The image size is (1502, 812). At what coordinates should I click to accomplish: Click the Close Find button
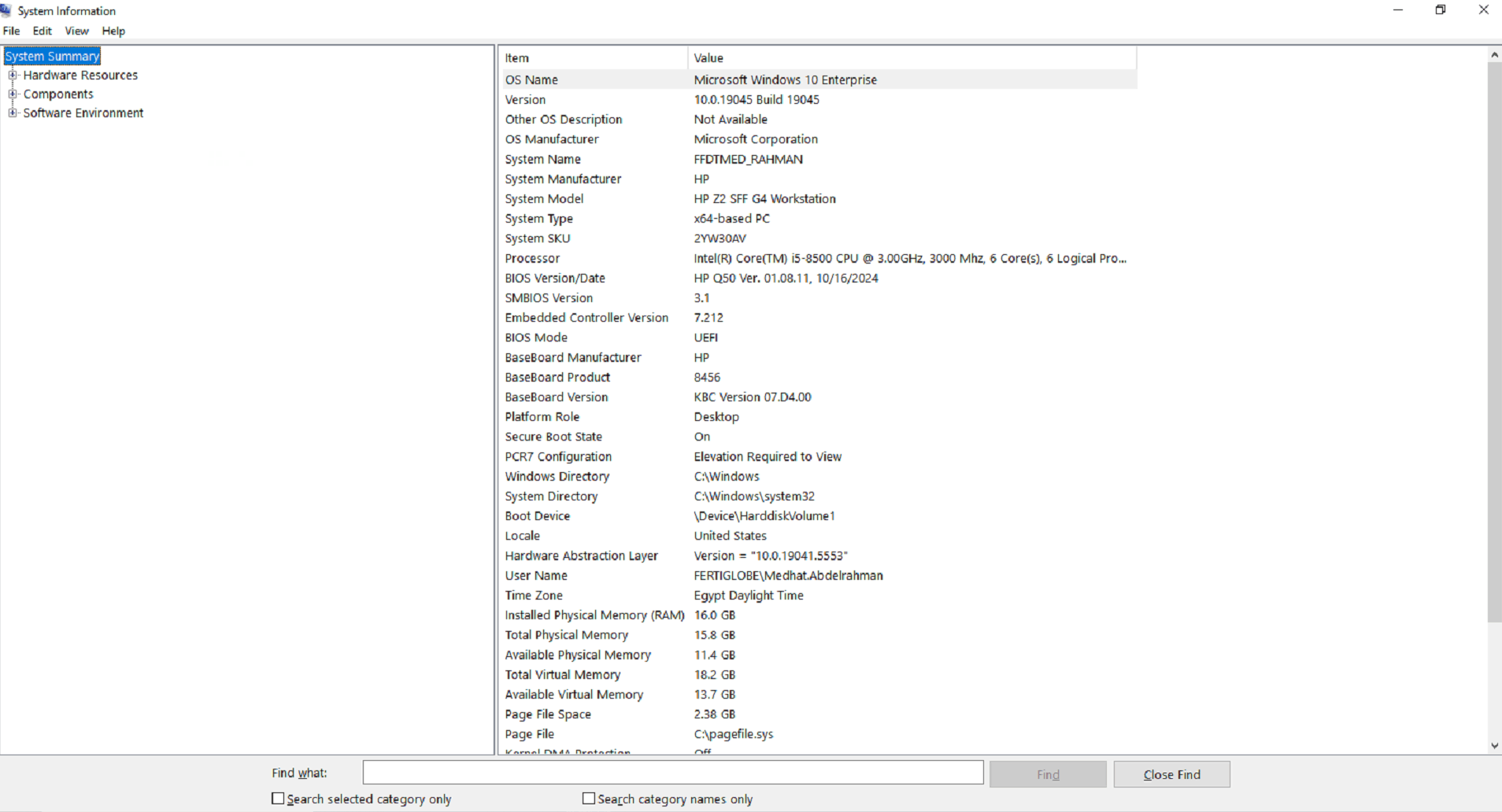tap(1171, 774)
